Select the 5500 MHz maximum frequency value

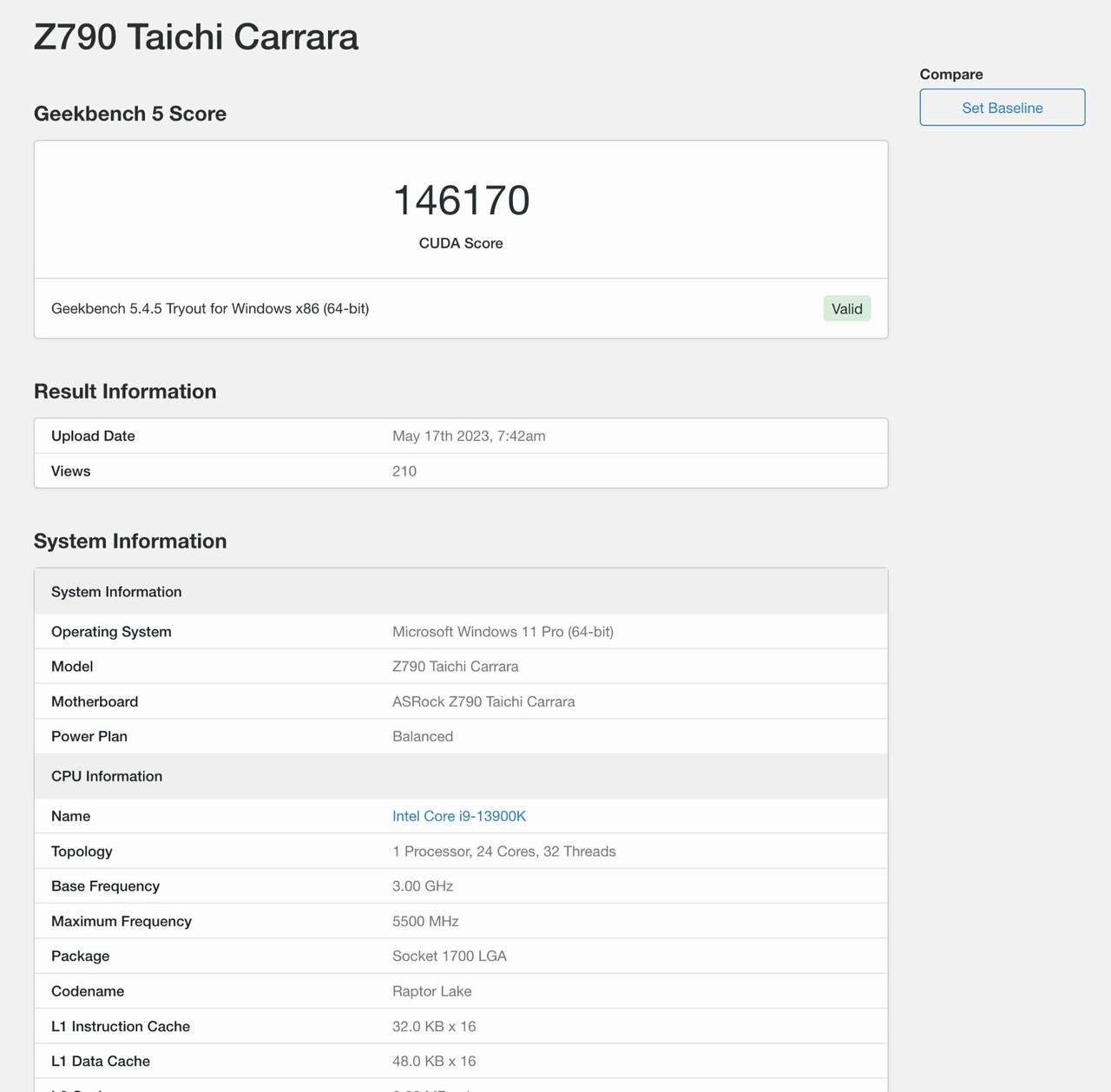[425, 921]
